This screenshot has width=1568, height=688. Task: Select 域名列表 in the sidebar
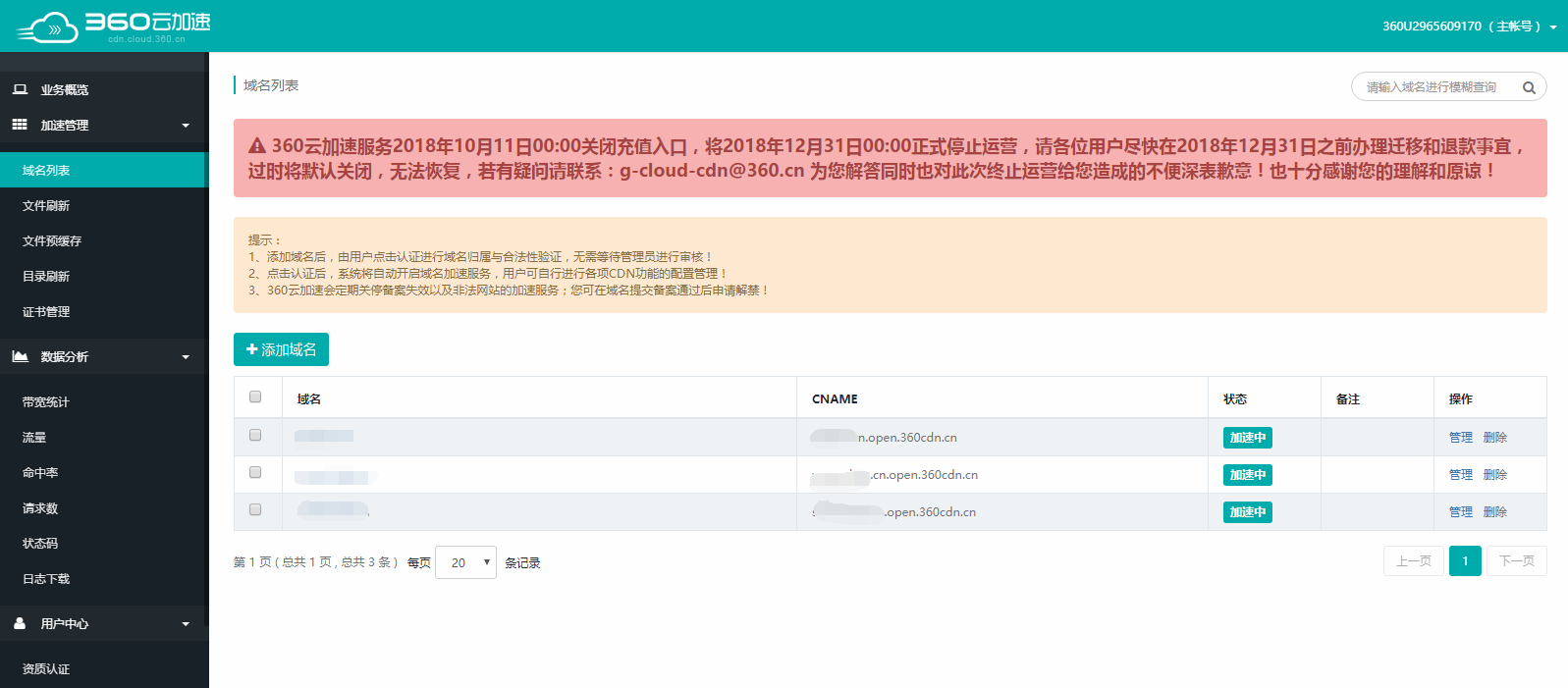coord(104,170)
